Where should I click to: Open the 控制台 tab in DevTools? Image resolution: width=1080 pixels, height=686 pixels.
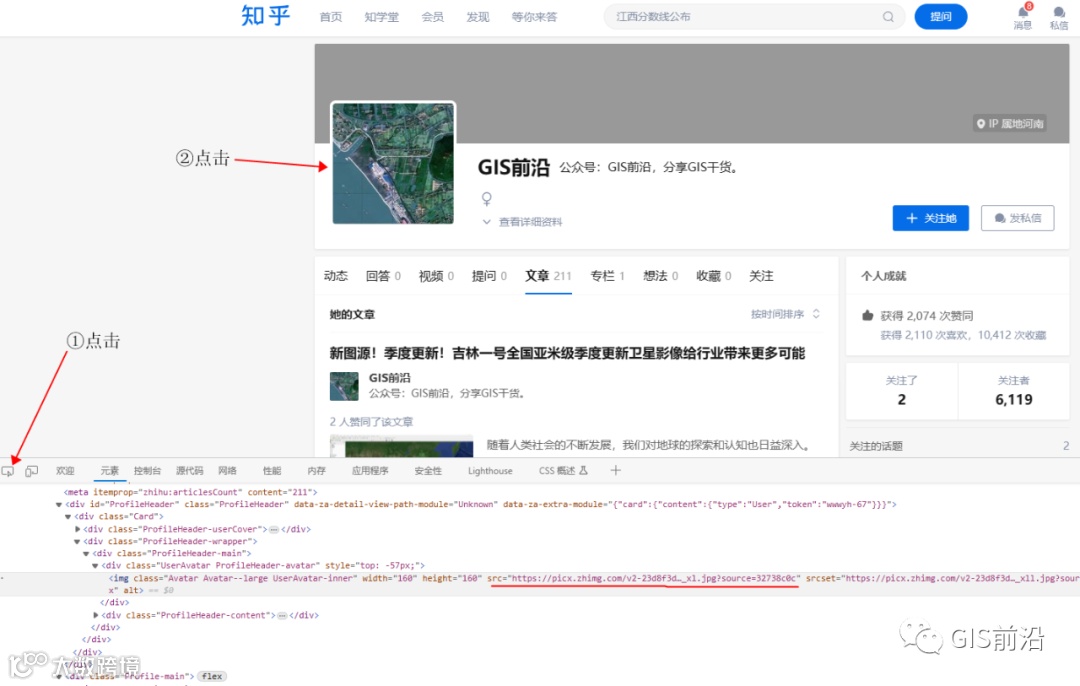pos(147,471)
